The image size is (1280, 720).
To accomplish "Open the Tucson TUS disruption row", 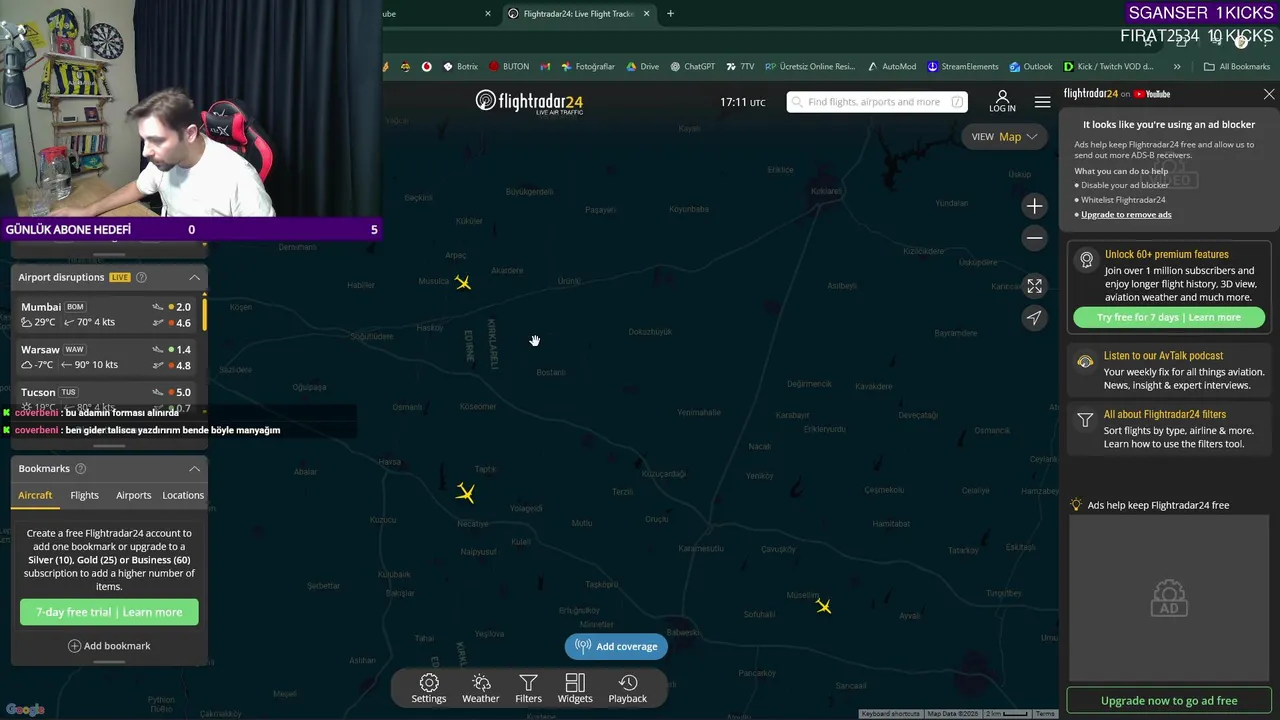I will pyautogui.click(x=107, y=399).
